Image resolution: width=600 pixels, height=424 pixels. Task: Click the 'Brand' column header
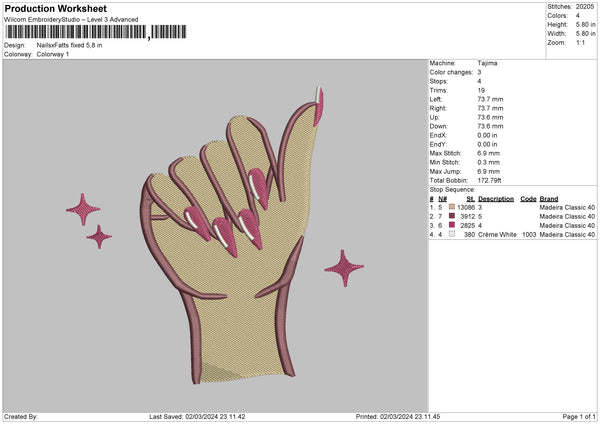(x=549, y=199)
